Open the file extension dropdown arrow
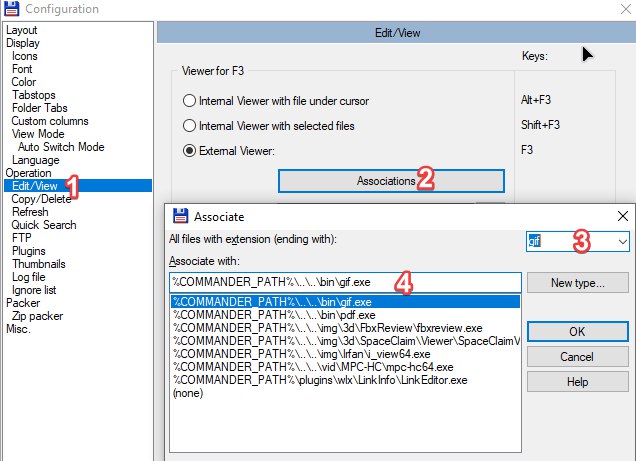 coord(623,242)
